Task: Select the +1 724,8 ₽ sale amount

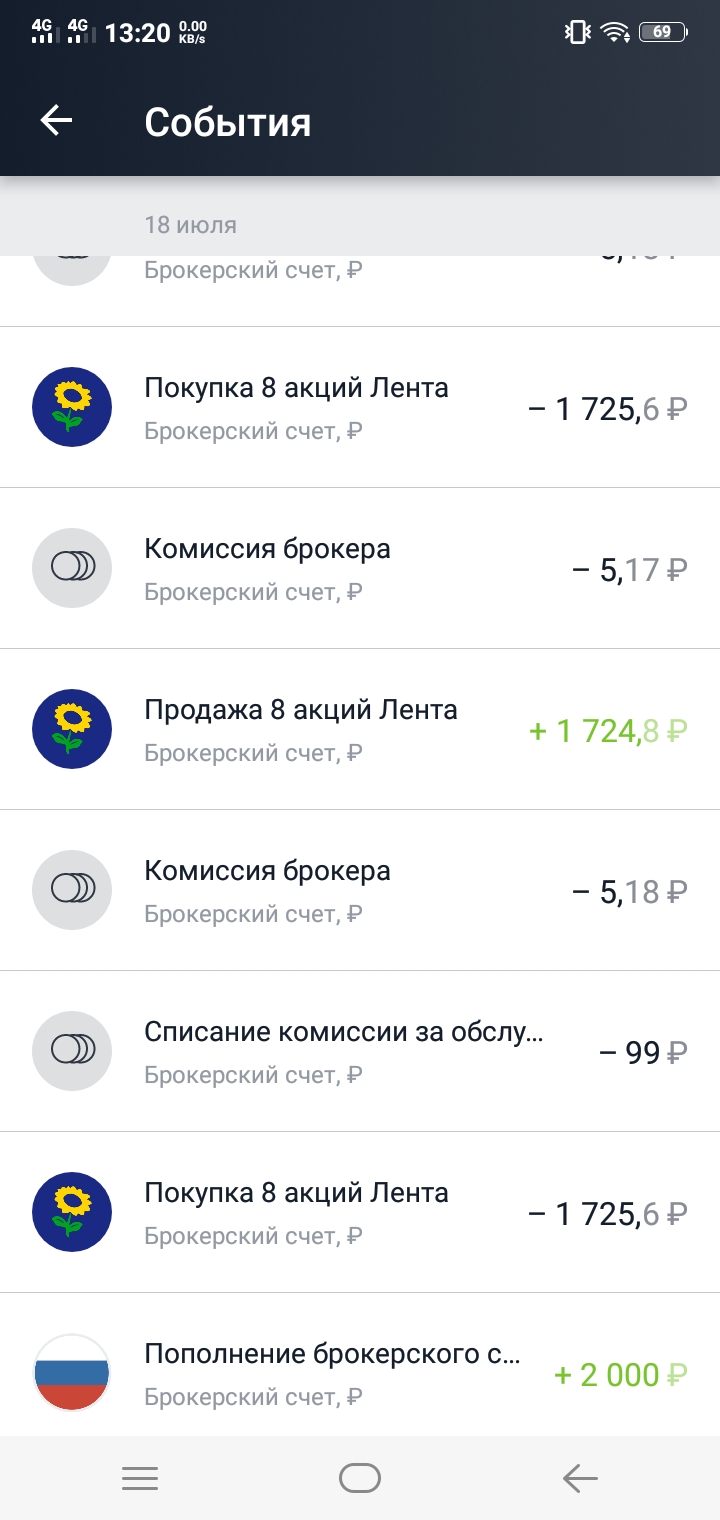Action: (x=608, y=731)
